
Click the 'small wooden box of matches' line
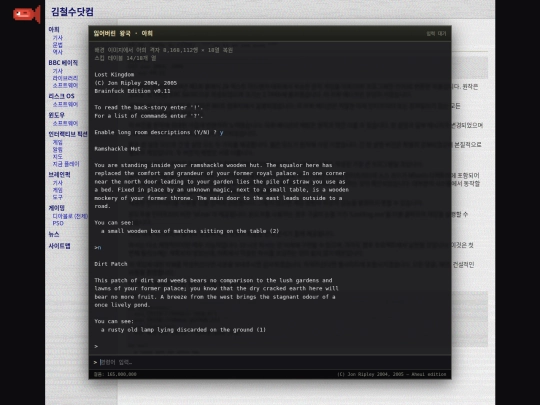click(x=190, y=231)
